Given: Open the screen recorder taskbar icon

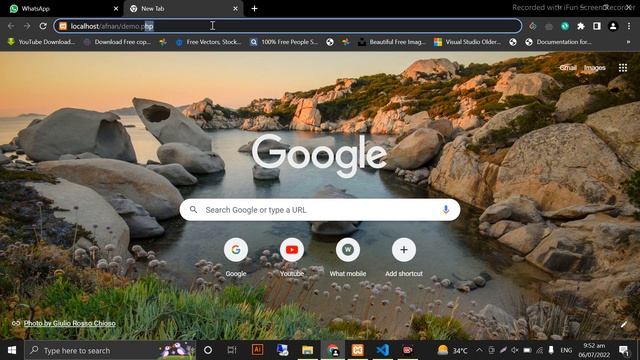Looking at the screenshot, I should (x=407, y=350).
